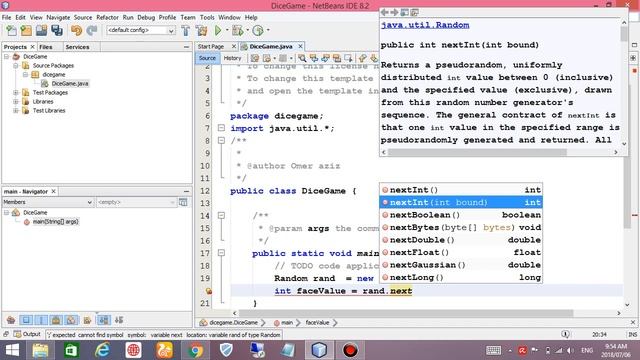640x360 pixels.
Task: Open the Refactor menu
Action: tap(107, 18)
